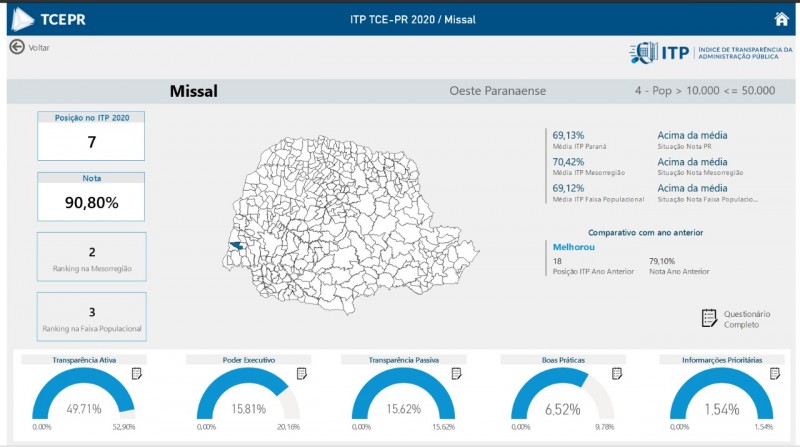The width and height of the screenshot is (800, 447).
Task: Click the Ranking na Faixa Populacional card
Action: (x=92, y=317)
